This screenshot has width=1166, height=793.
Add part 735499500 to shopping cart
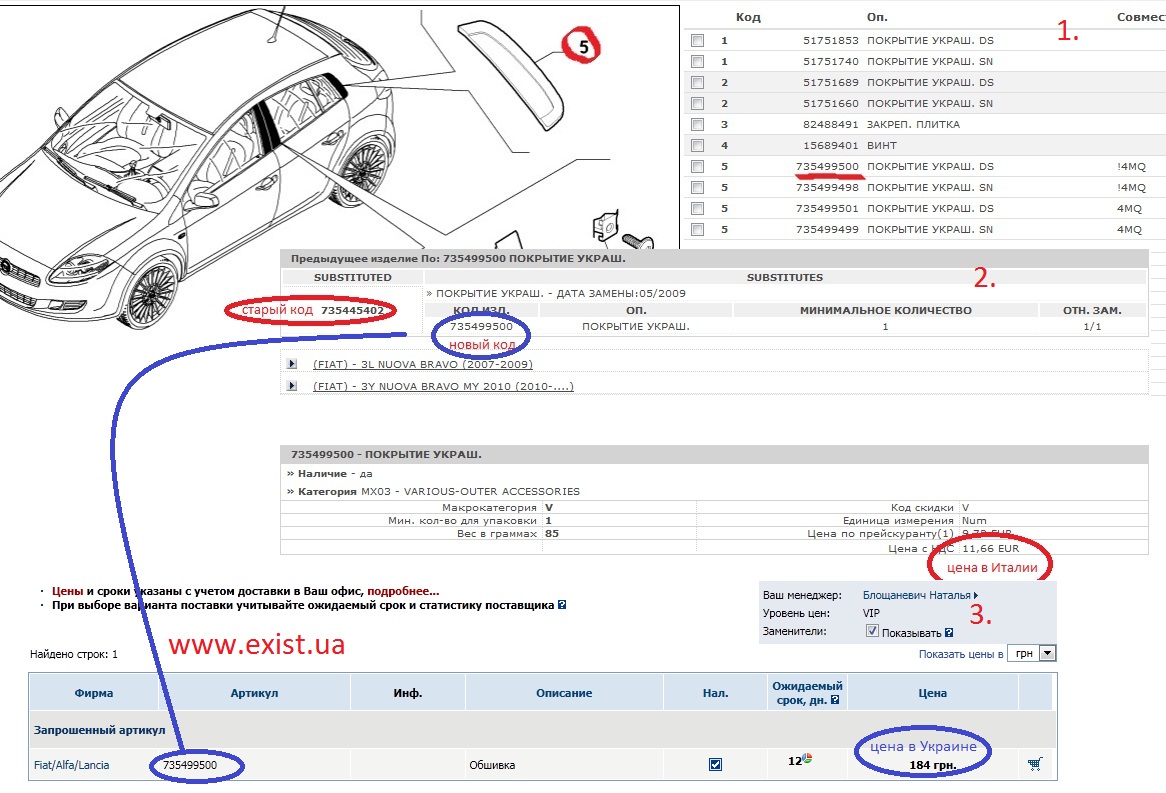tap(1034, 765)
